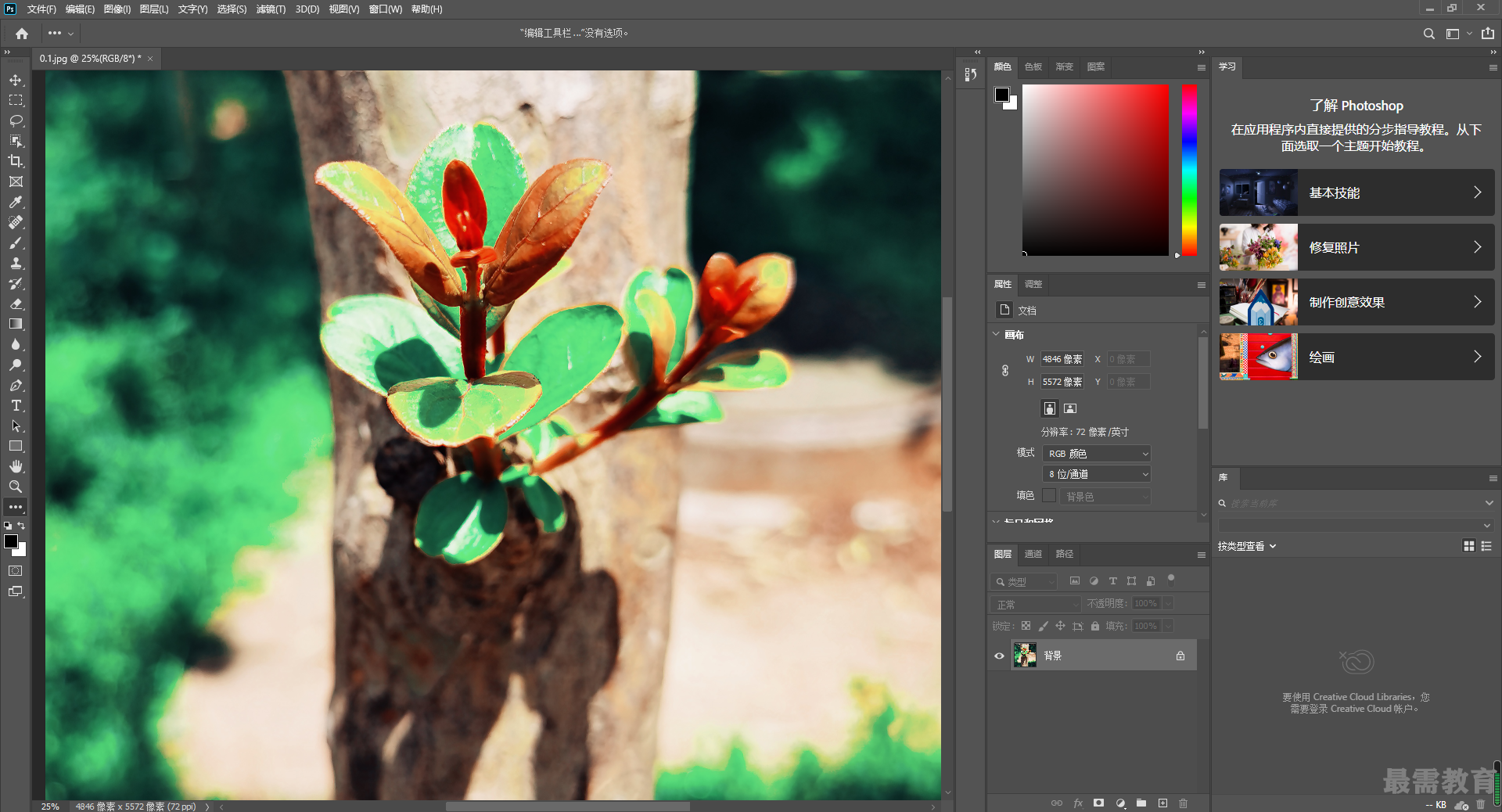The height and width of the screenshot is (812, 1502).
Task: Open the 滤镜(T) menu
Action: pyautogui.click(x=271, y=9)
